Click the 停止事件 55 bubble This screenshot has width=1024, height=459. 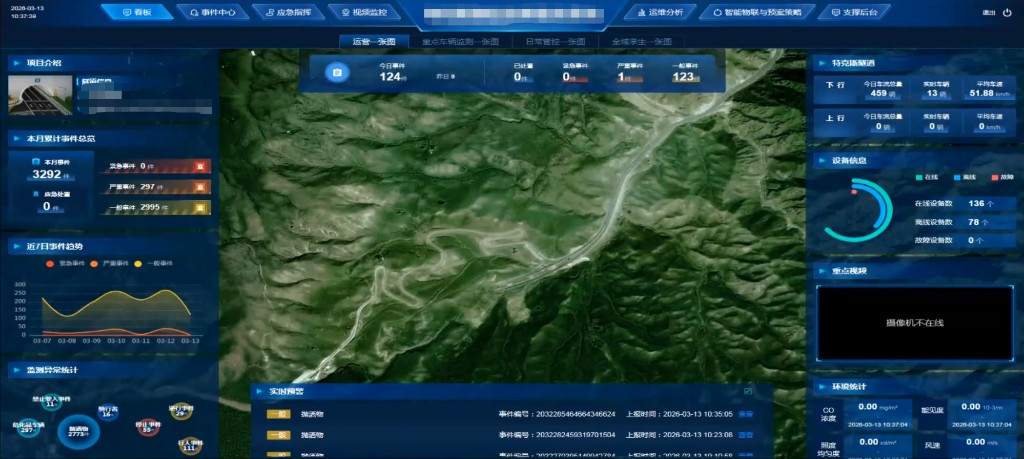[x=147, y=428]
